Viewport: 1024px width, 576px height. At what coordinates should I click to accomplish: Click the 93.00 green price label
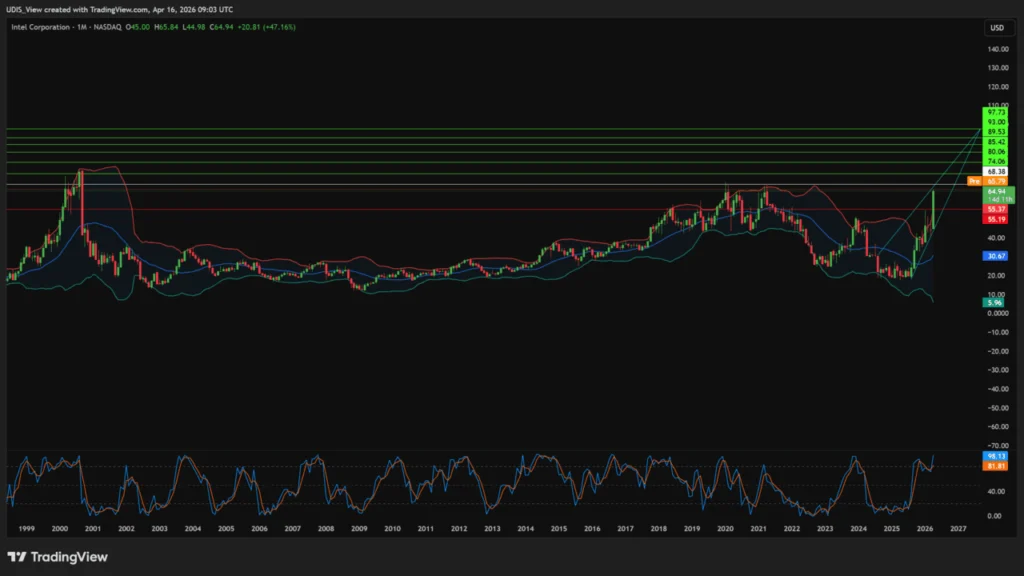click(996, 122)
